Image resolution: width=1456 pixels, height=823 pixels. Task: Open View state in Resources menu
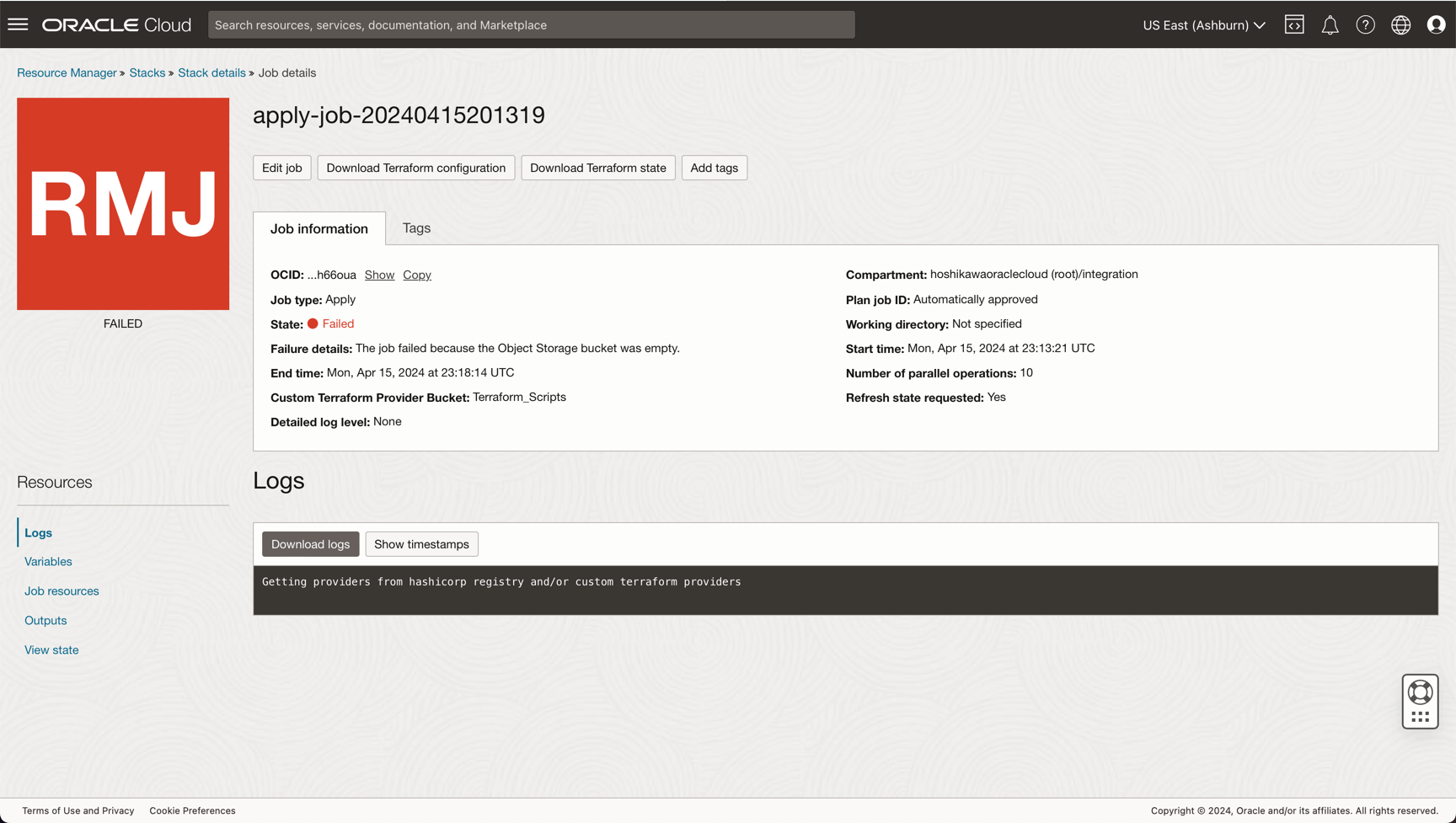(51, 650)
